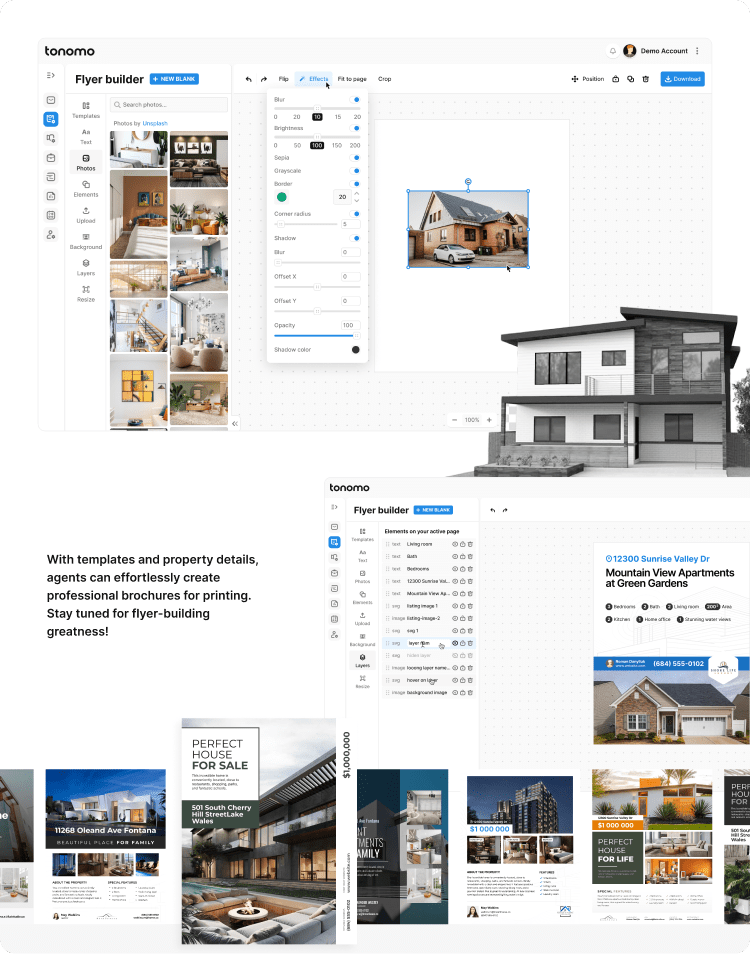Click the Download button
Image resolution: width=750 pixels, height=954 pixels.
click(x=682, y=79)
